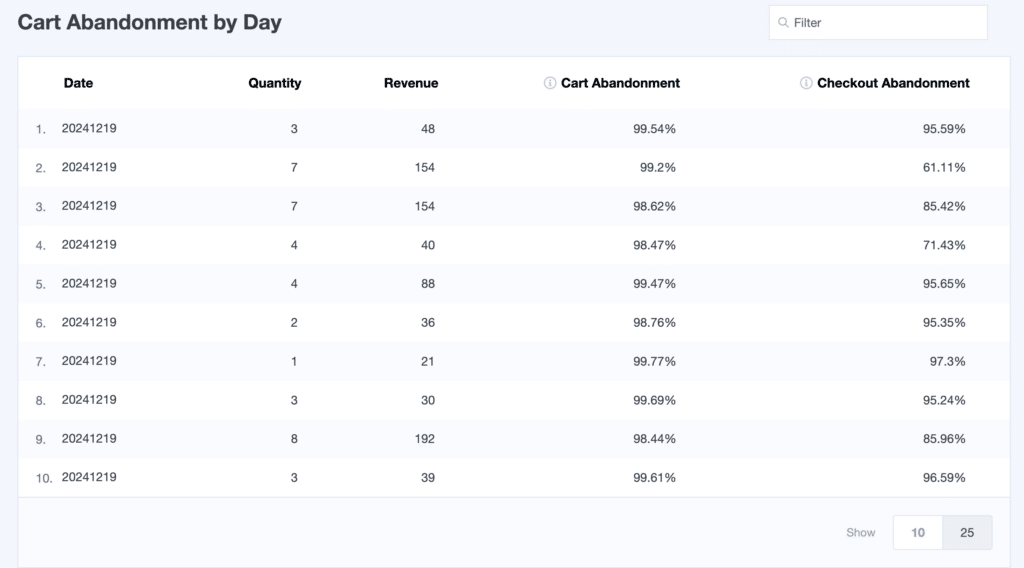Image resolution: width=1024 pixels, height=568 pixels.
Task: Click the Checkout Abandonment column header text
Action: coord(893,84)
